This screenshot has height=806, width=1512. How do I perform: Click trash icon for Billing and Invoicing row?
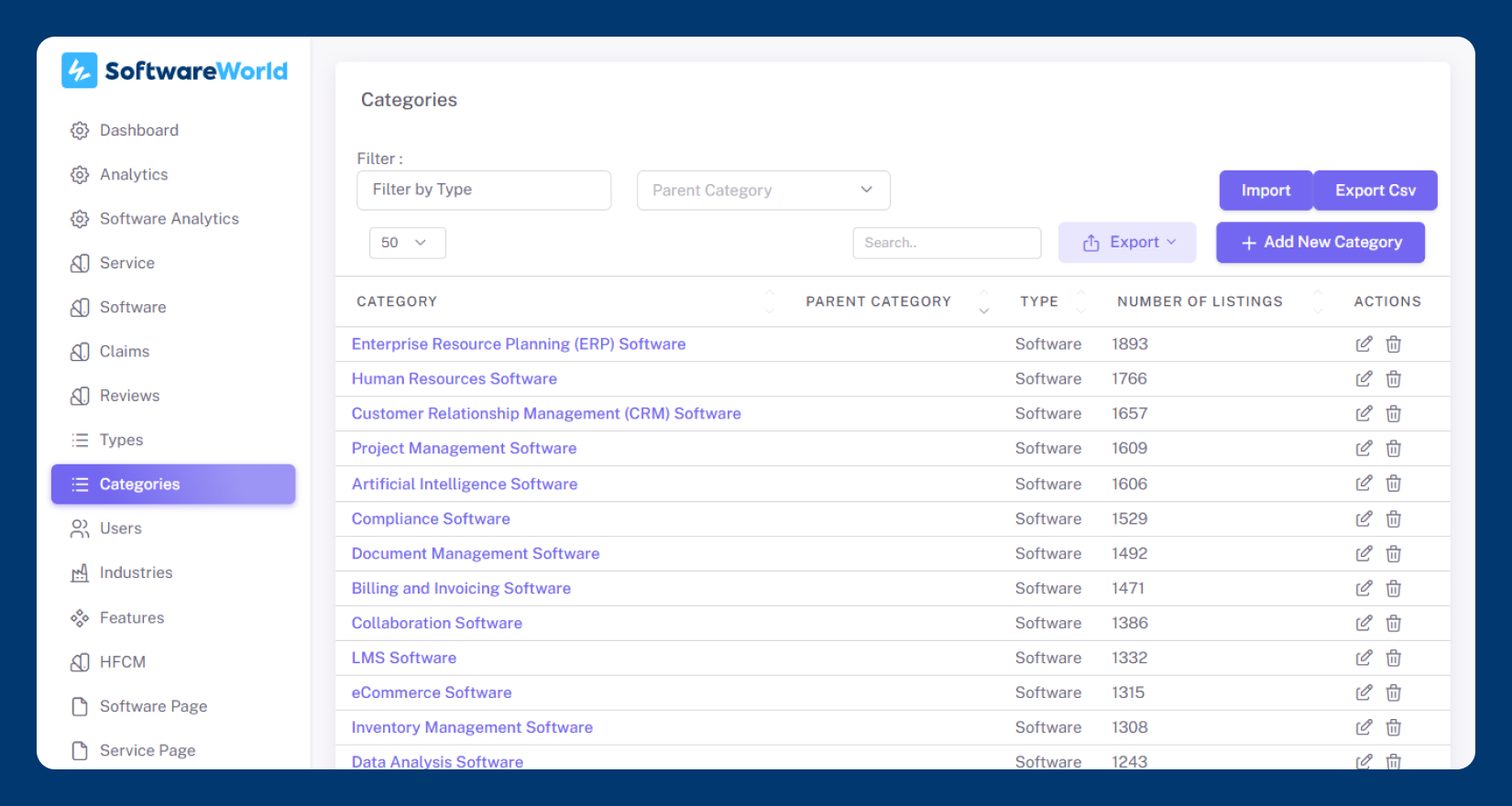[1393, 588]
